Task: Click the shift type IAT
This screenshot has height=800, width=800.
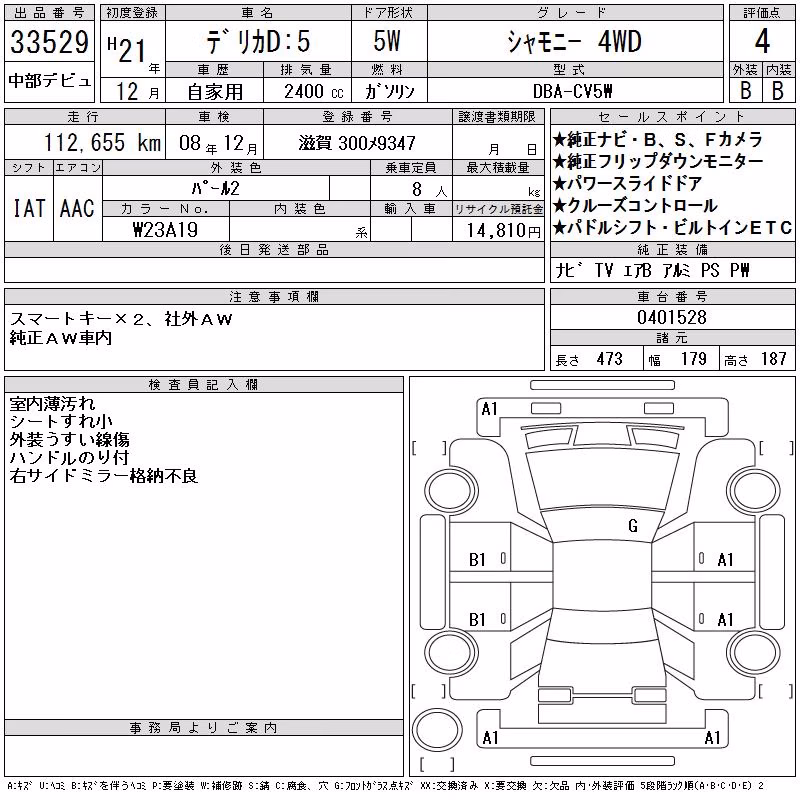Action: [29, 209]
